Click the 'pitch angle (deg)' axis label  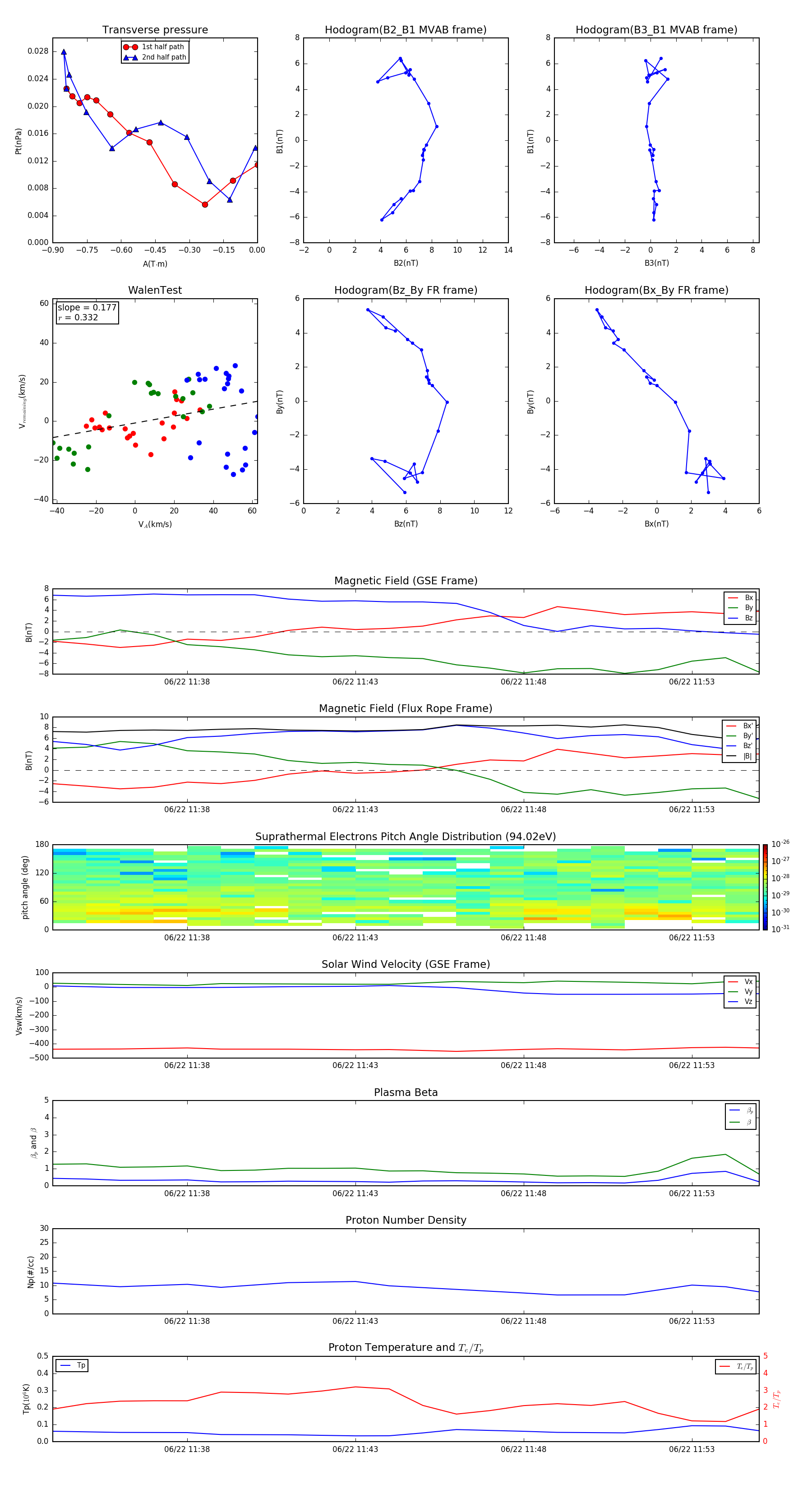click(25, 887)
